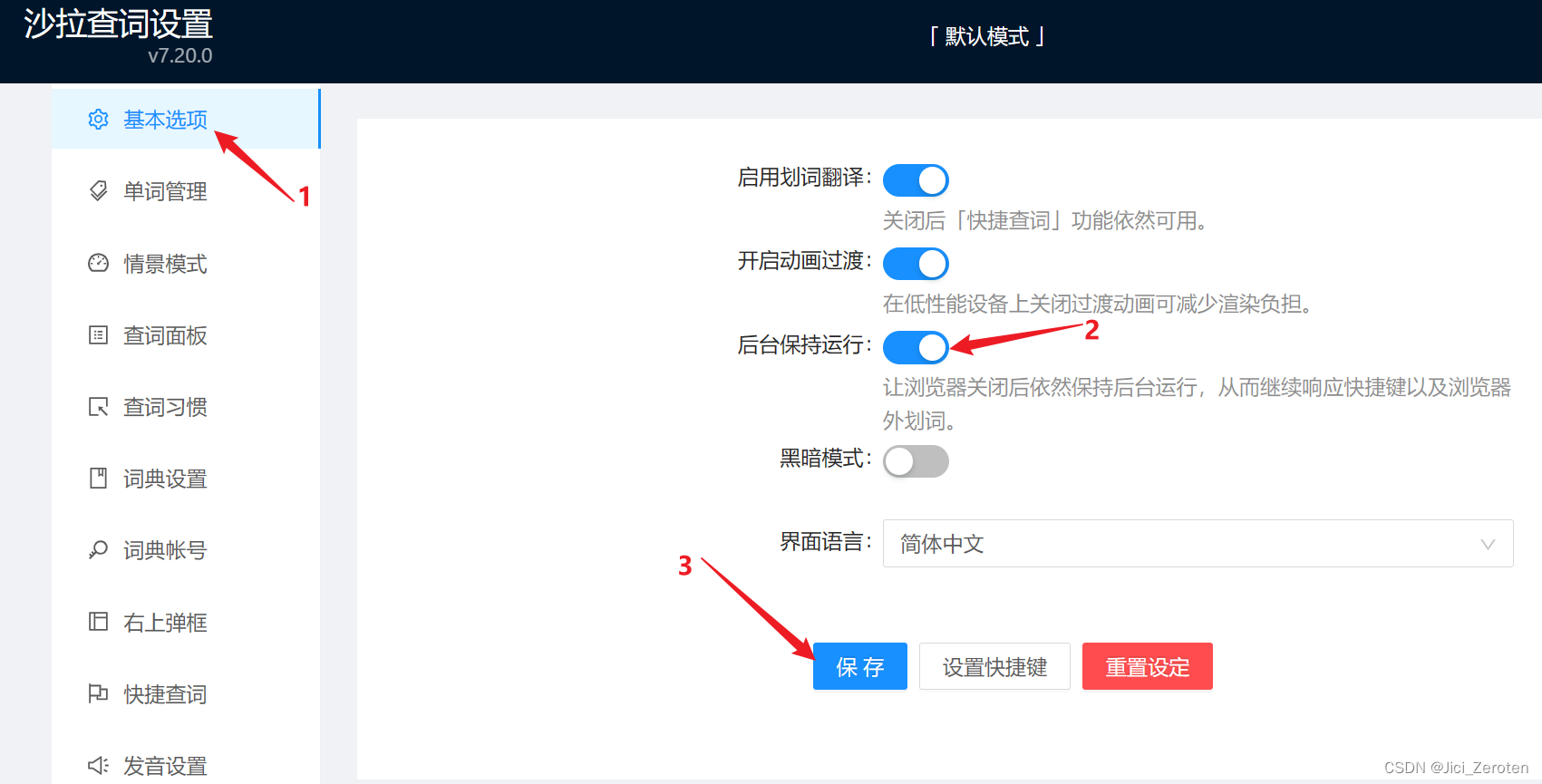Click the tag icon beside 单词管理
Screen dimensions: 1542x784
(x=98, y=191)
